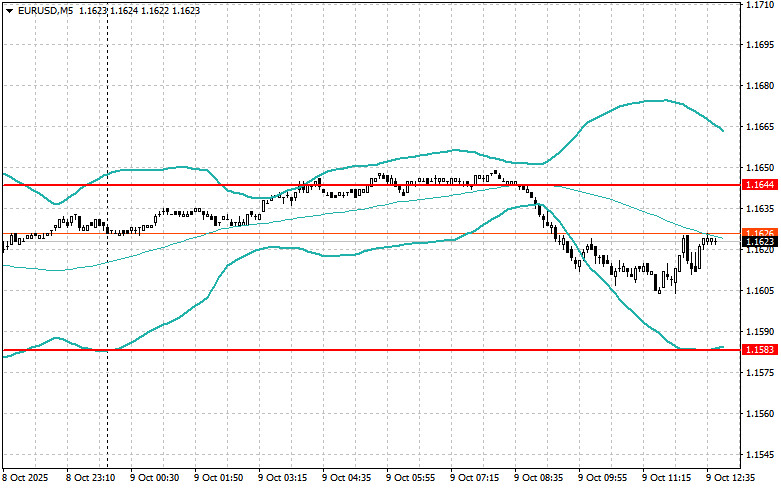Click the 9 Oct 09:55 time label
Viewport: 781px width, 489px height.
602,478
